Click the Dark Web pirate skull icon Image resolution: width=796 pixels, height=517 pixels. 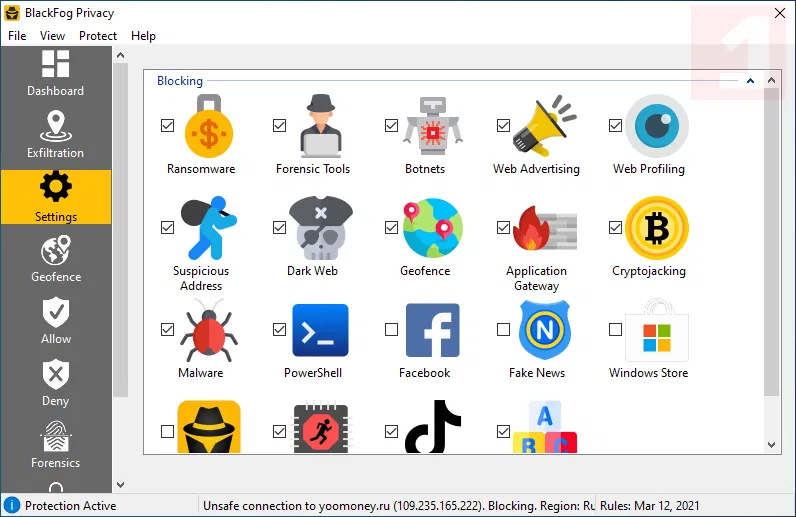click(x=320, y=228)
